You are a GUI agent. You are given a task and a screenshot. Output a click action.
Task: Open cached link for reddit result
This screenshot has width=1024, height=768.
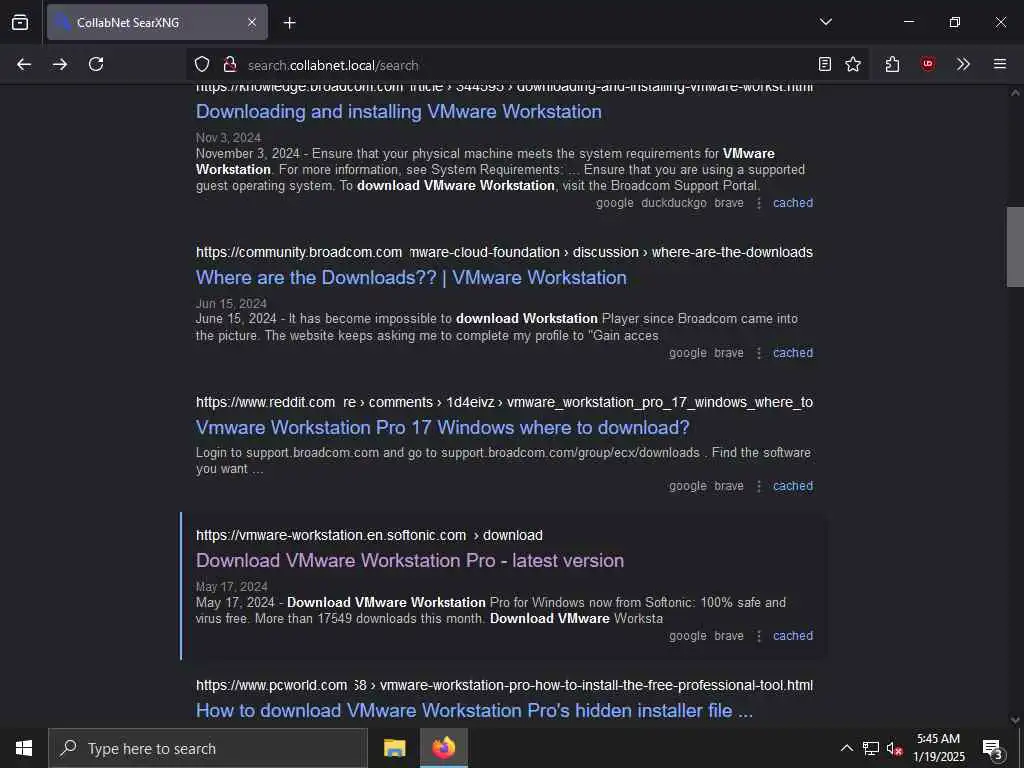[x=793, y=486]
